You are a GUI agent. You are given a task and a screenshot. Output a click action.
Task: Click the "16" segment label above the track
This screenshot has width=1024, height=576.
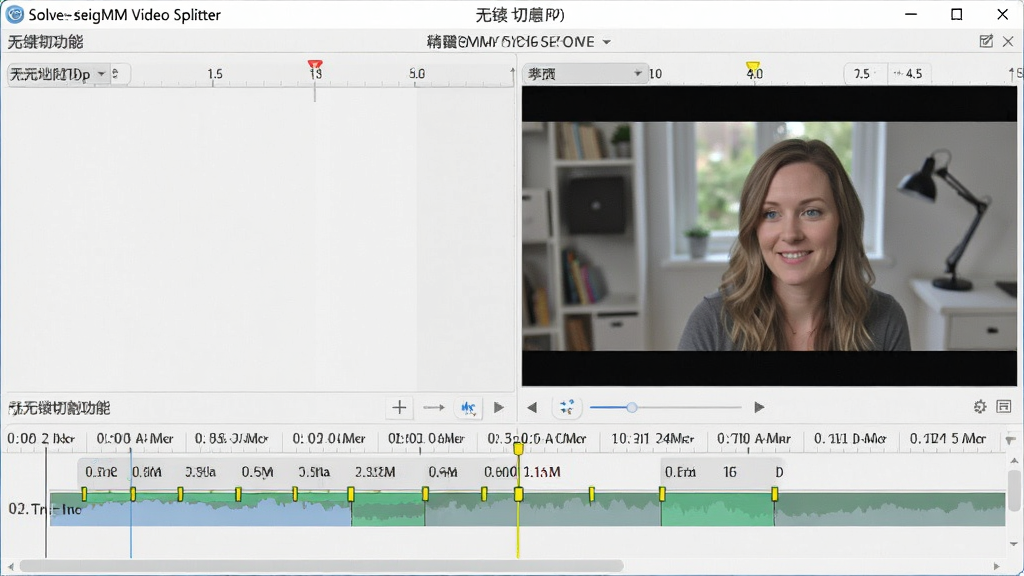pyautogui.click(x=729, y=472)
